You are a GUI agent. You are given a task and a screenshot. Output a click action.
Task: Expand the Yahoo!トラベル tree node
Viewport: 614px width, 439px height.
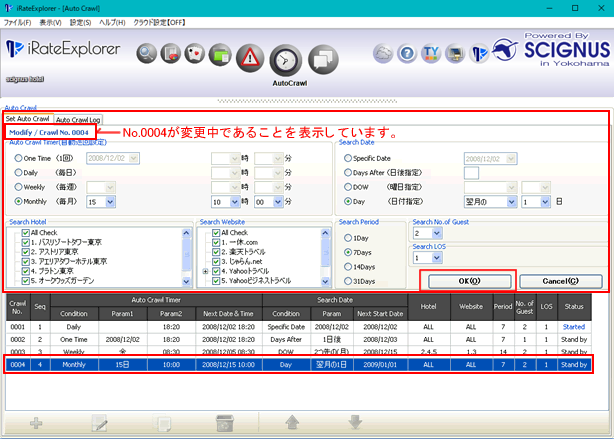pos(205,270)
